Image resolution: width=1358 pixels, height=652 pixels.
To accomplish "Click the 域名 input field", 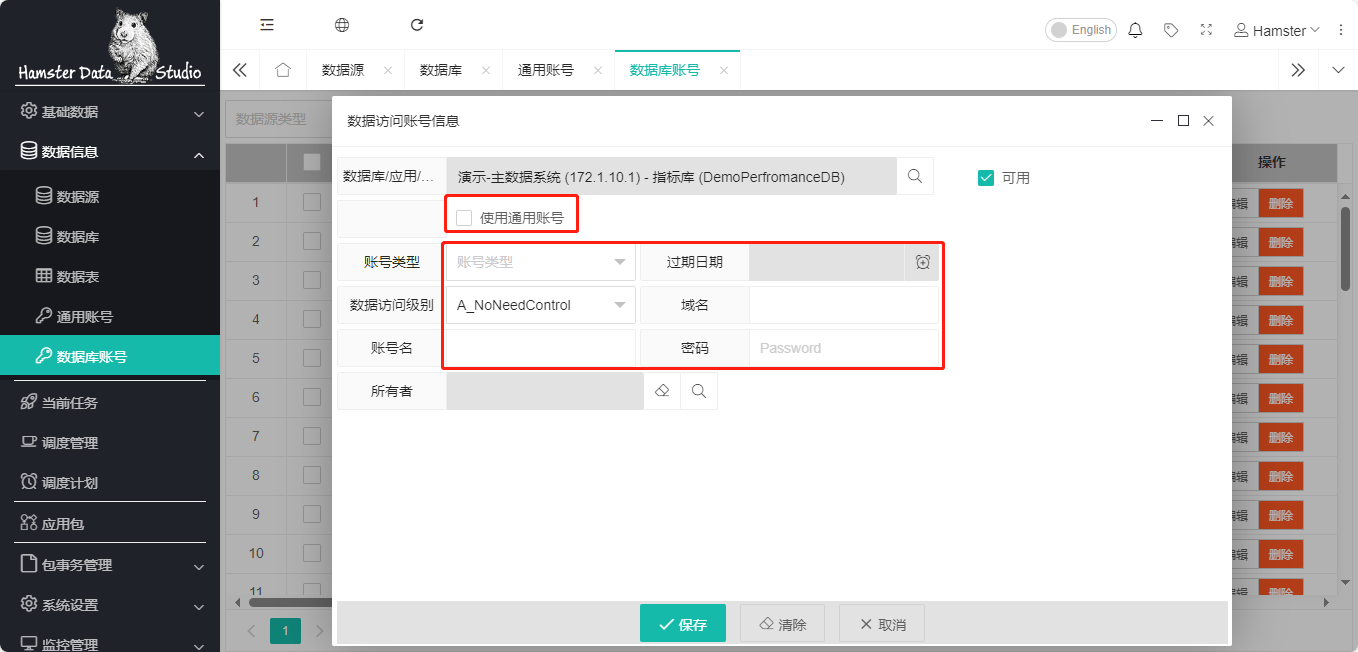I will click(x=844, y=305).
